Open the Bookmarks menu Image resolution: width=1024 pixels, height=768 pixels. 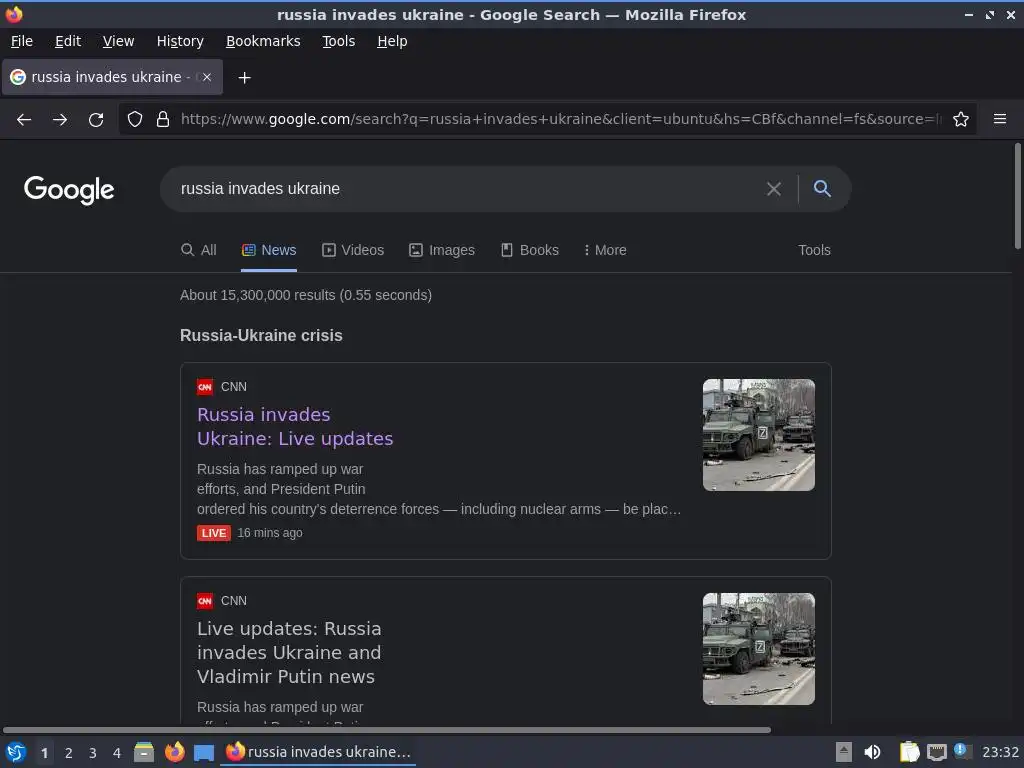point(263,41)
